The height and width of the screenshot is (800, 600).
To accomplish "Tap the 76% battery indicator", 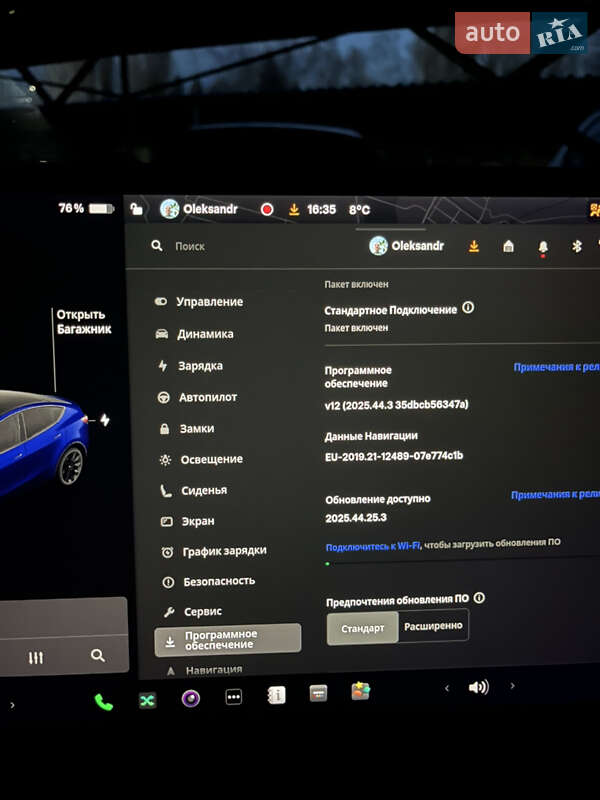I will pos(86,208).
